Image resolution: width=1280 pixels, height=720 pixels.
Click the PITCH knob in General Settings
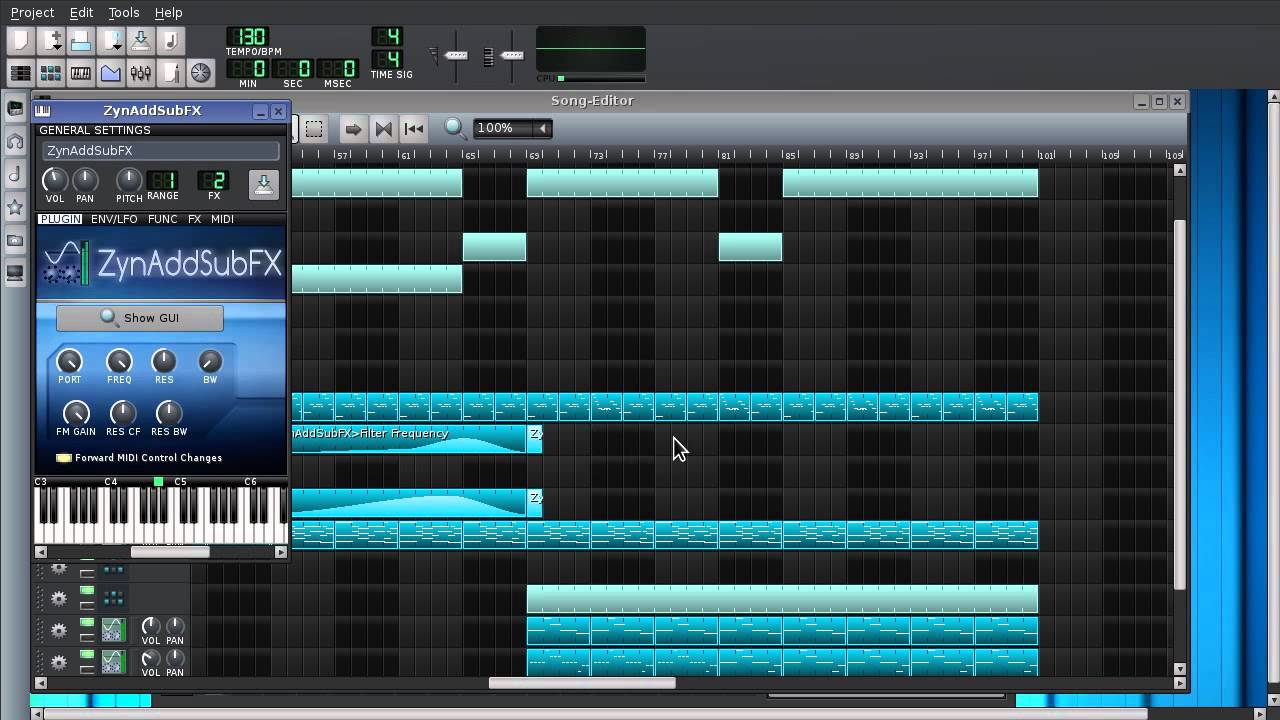[129, 179]
